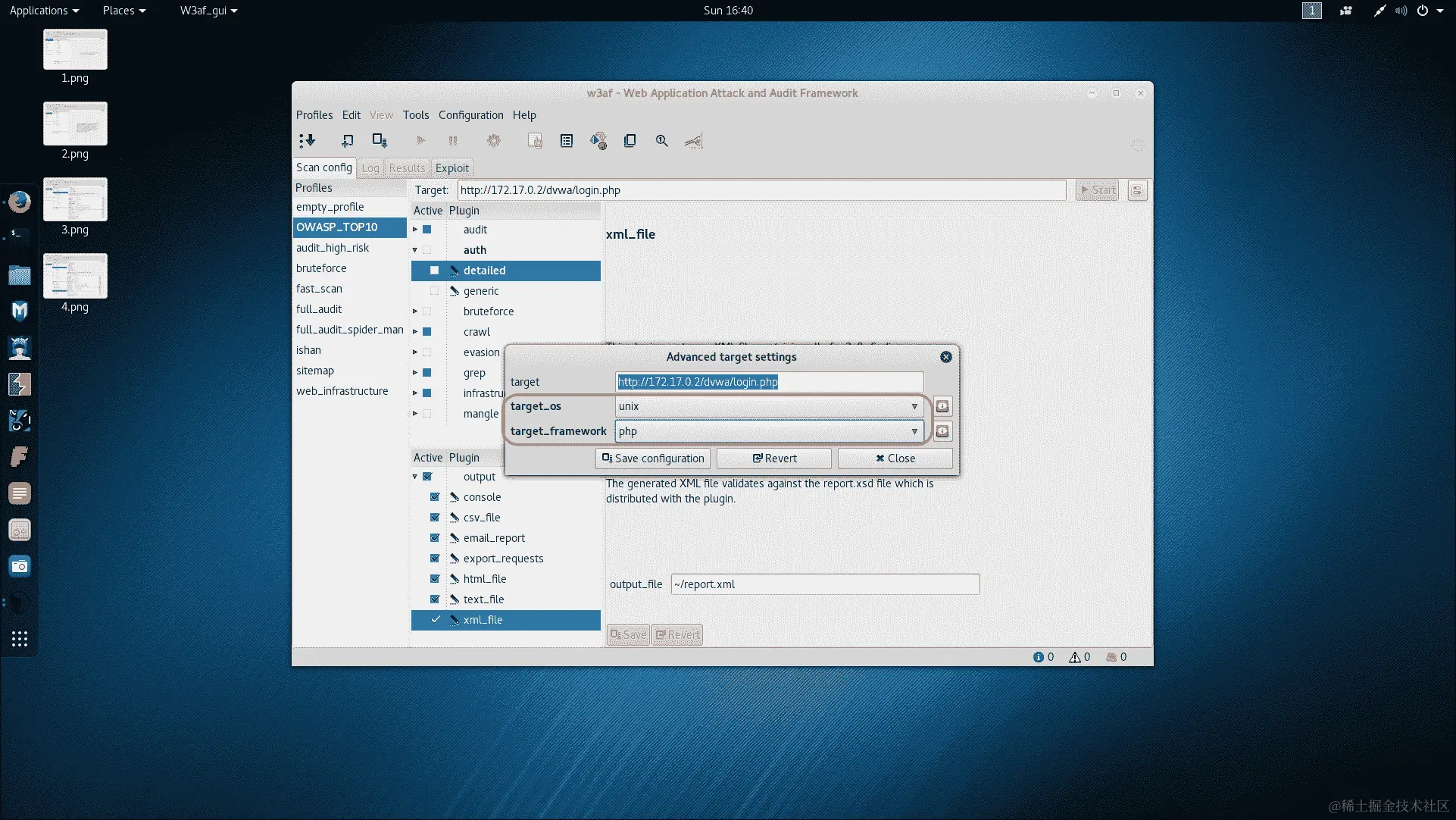Viewport: 1456px width, 820px height.
Task: Click the exploit shells status icon
Action: pyautogui.click(x=1111, y=657)
